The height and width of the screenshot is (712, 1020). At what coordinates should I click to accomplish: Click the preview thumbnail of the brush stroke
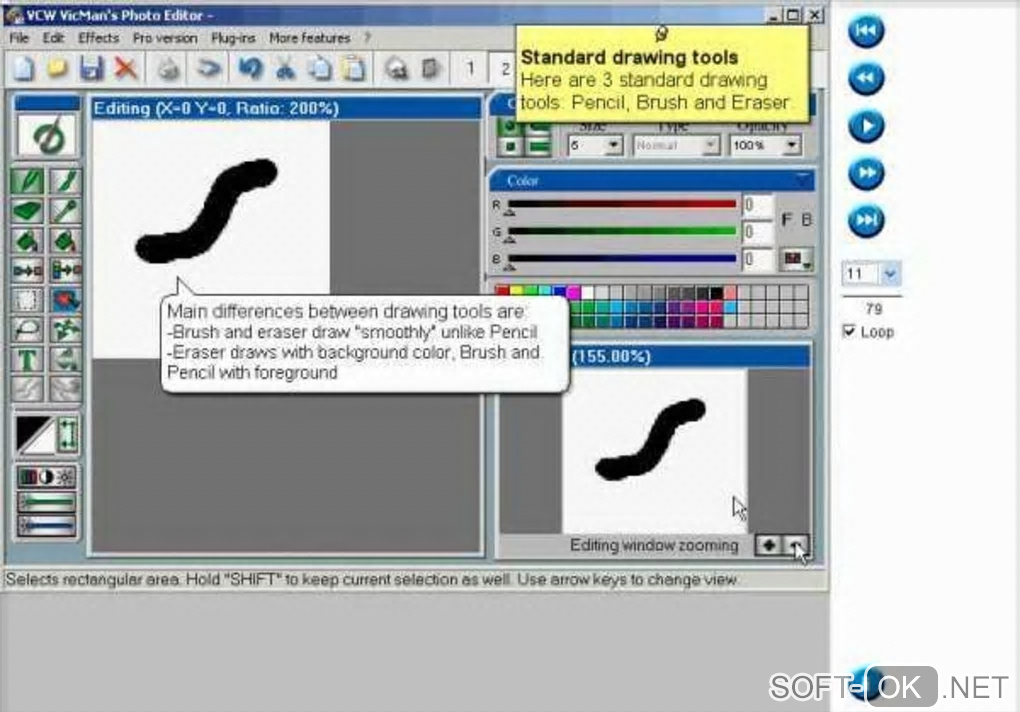[654, 451]
